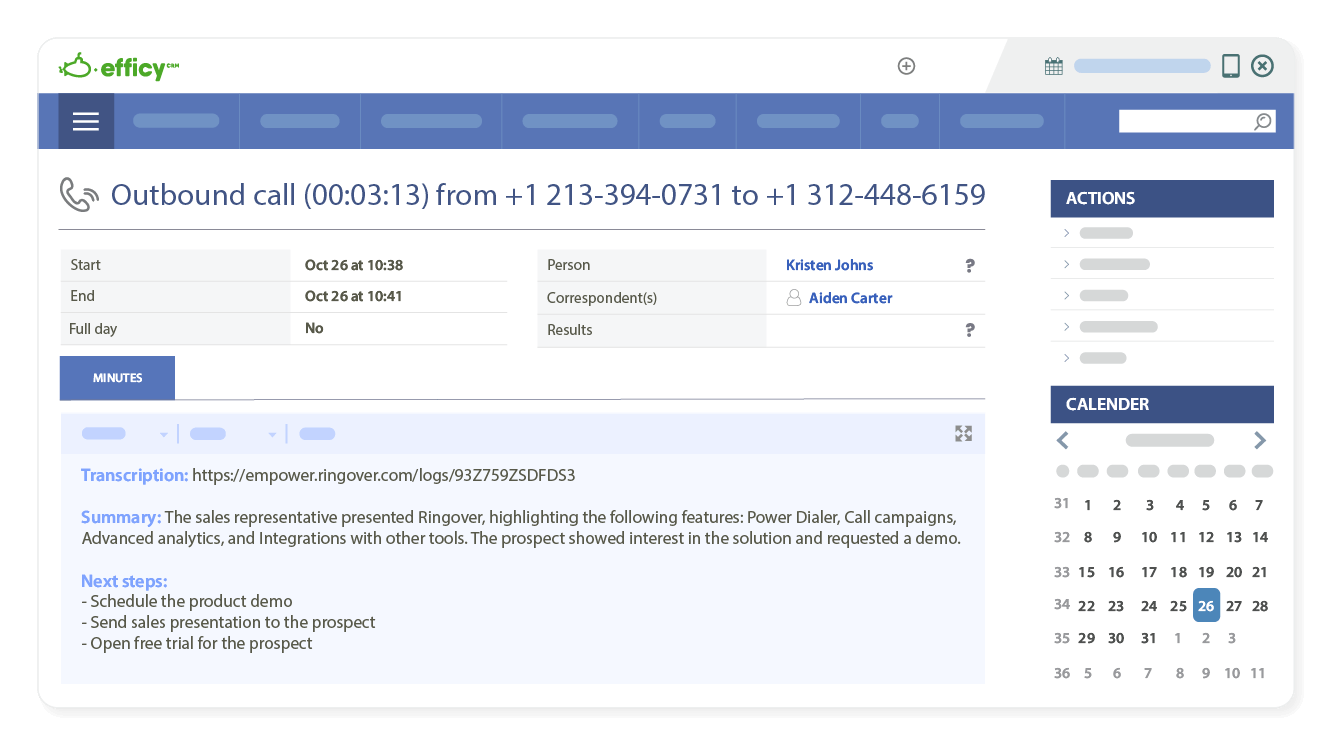This screenshot has height=746, width=1332.
Task: Open the Kristen Johns contact link
Action: 829,265
